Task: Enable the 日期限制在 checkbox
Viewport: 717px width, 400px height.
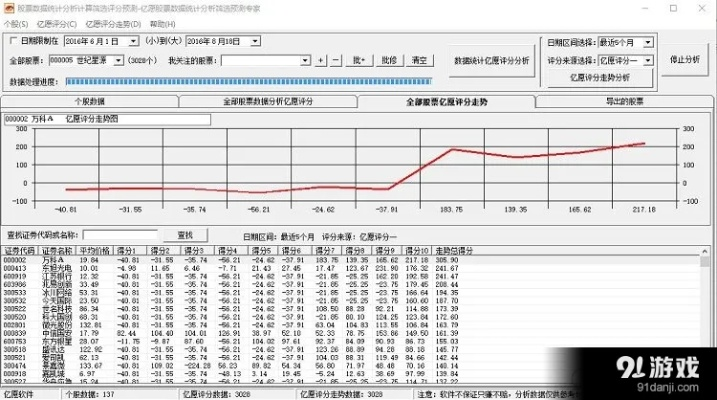Action: click(13, 42)
